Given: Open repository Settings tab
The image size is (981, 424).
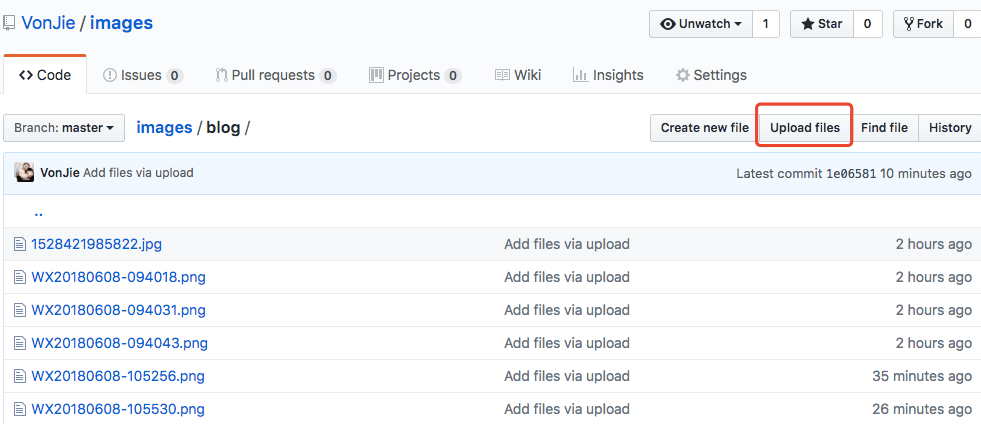Looking at the screenshot, I should coord(711,75).
